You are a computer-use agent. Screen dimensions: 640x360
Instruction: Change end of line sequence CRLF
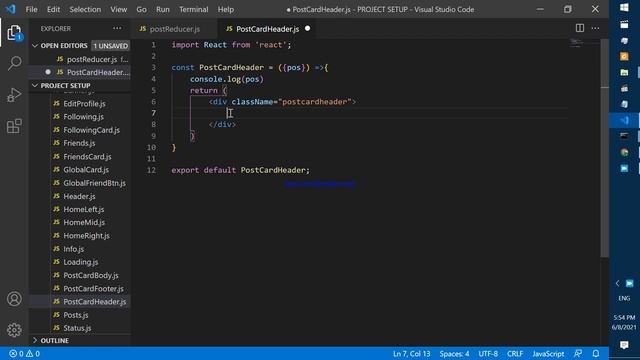pos(515,353)
